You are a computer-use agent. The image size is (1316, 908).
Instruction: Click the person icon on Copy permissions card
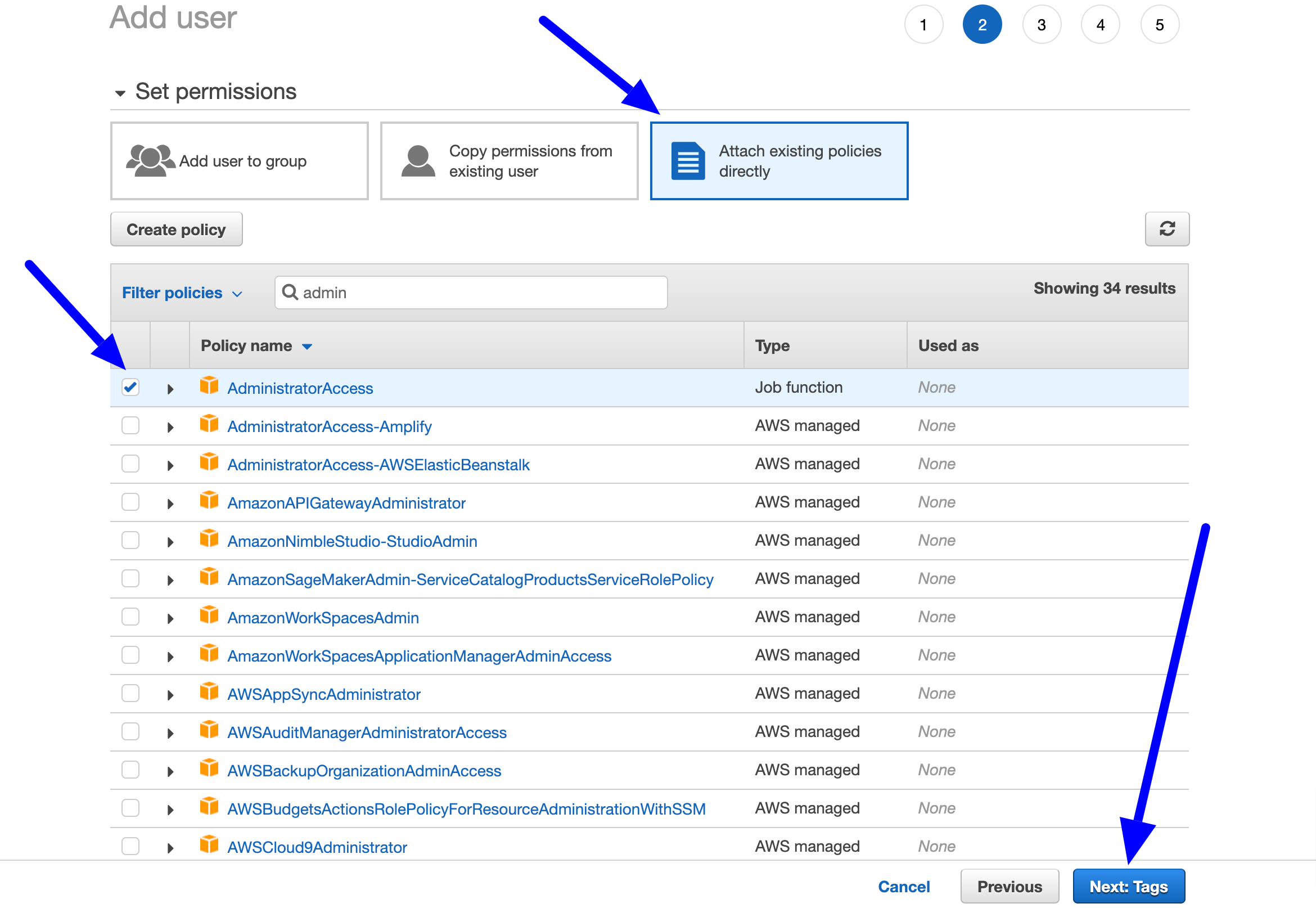coord(418,161)
